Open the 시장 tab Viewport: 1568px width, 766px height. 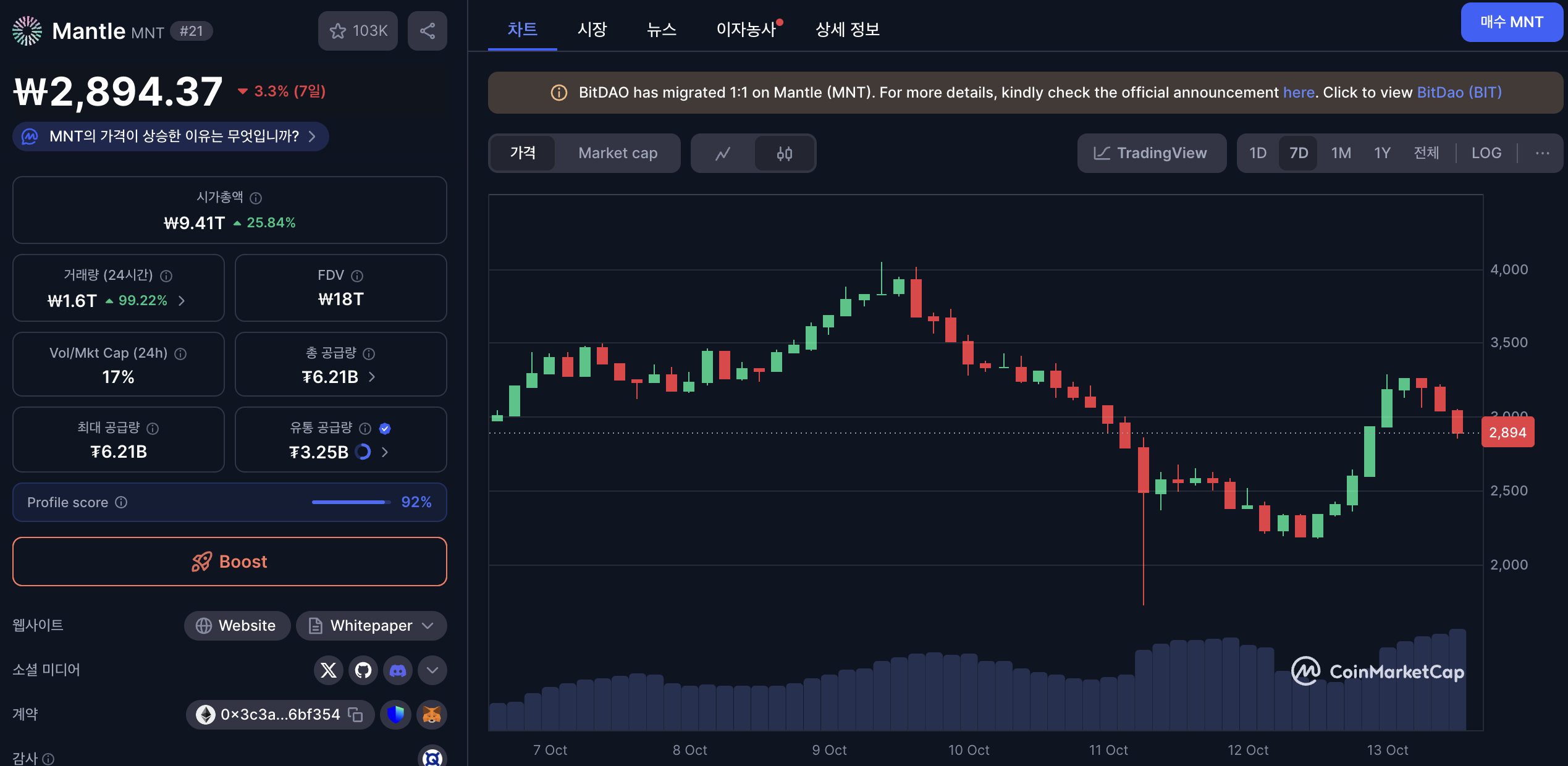[x=592, y=29]
